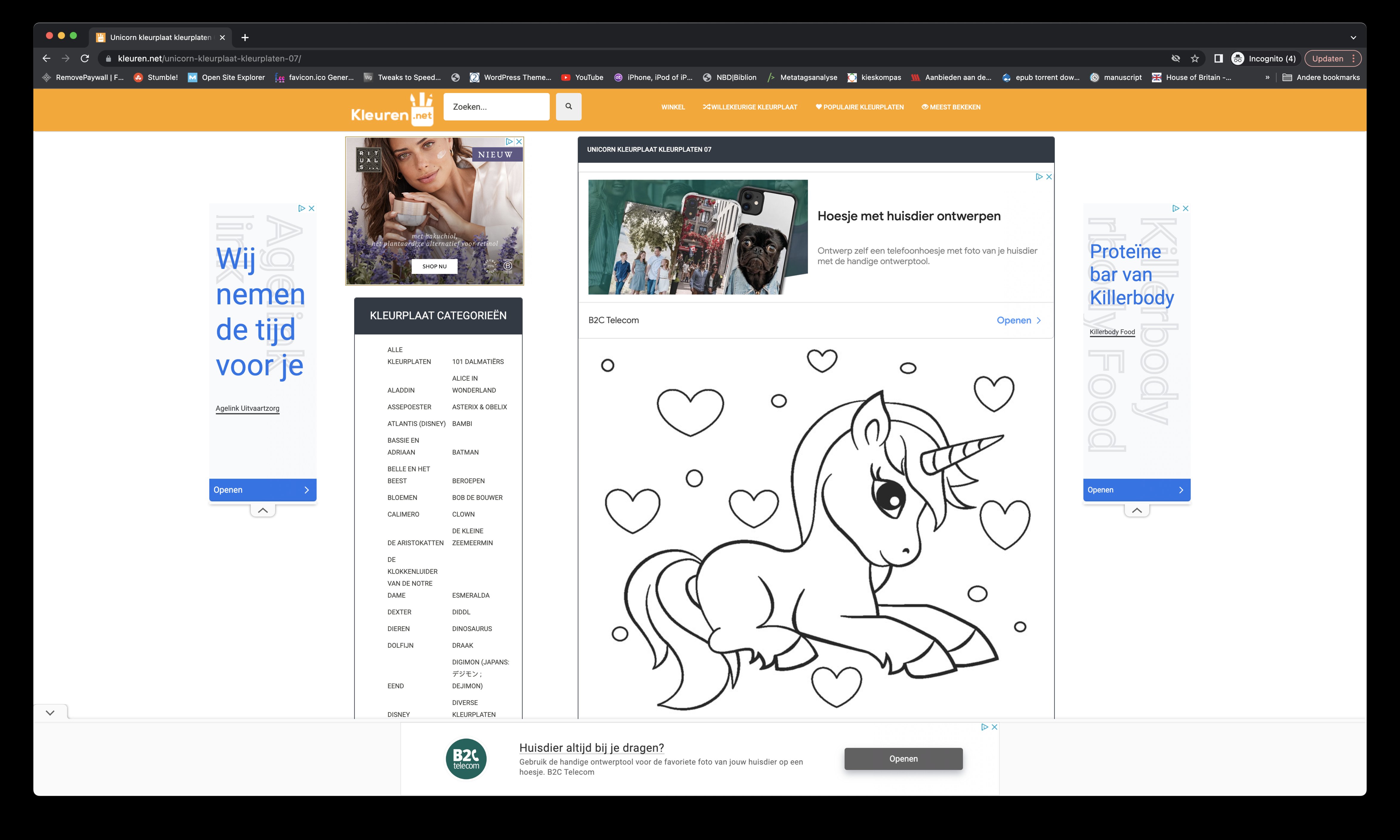Open POPULAIRE KLEURPLATEN menu item

point(860,107)
